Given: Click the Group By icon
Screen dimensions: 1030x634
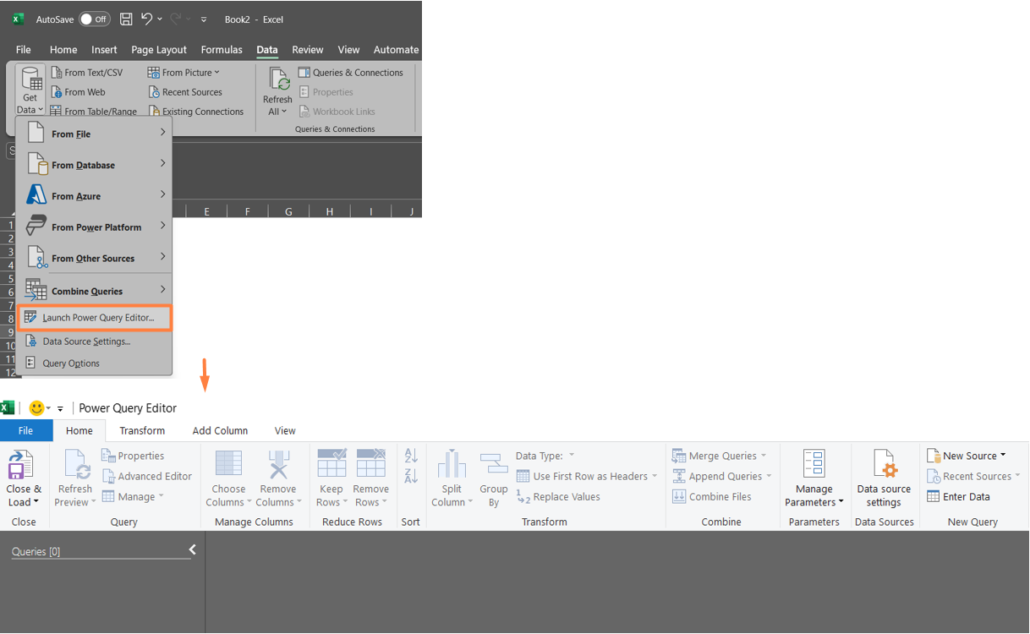Looking at the screenshot, I should [x=494, y=465].
